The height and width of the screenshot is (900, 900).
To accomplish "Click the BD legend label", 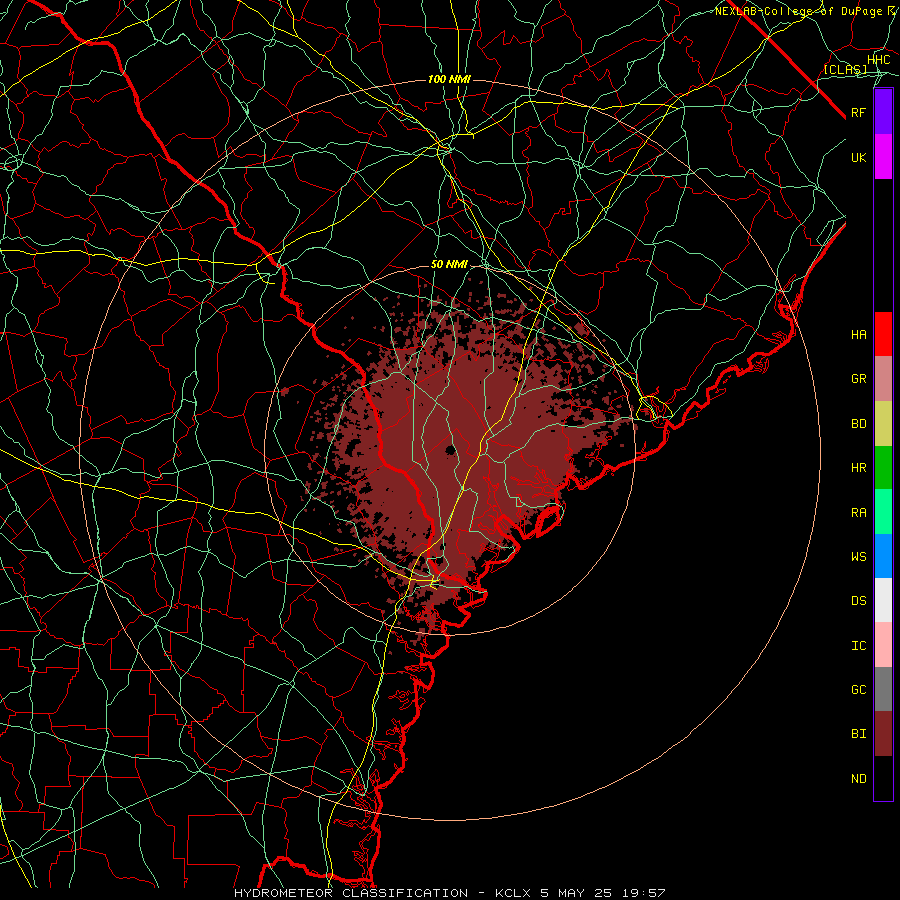I will 859,424.
